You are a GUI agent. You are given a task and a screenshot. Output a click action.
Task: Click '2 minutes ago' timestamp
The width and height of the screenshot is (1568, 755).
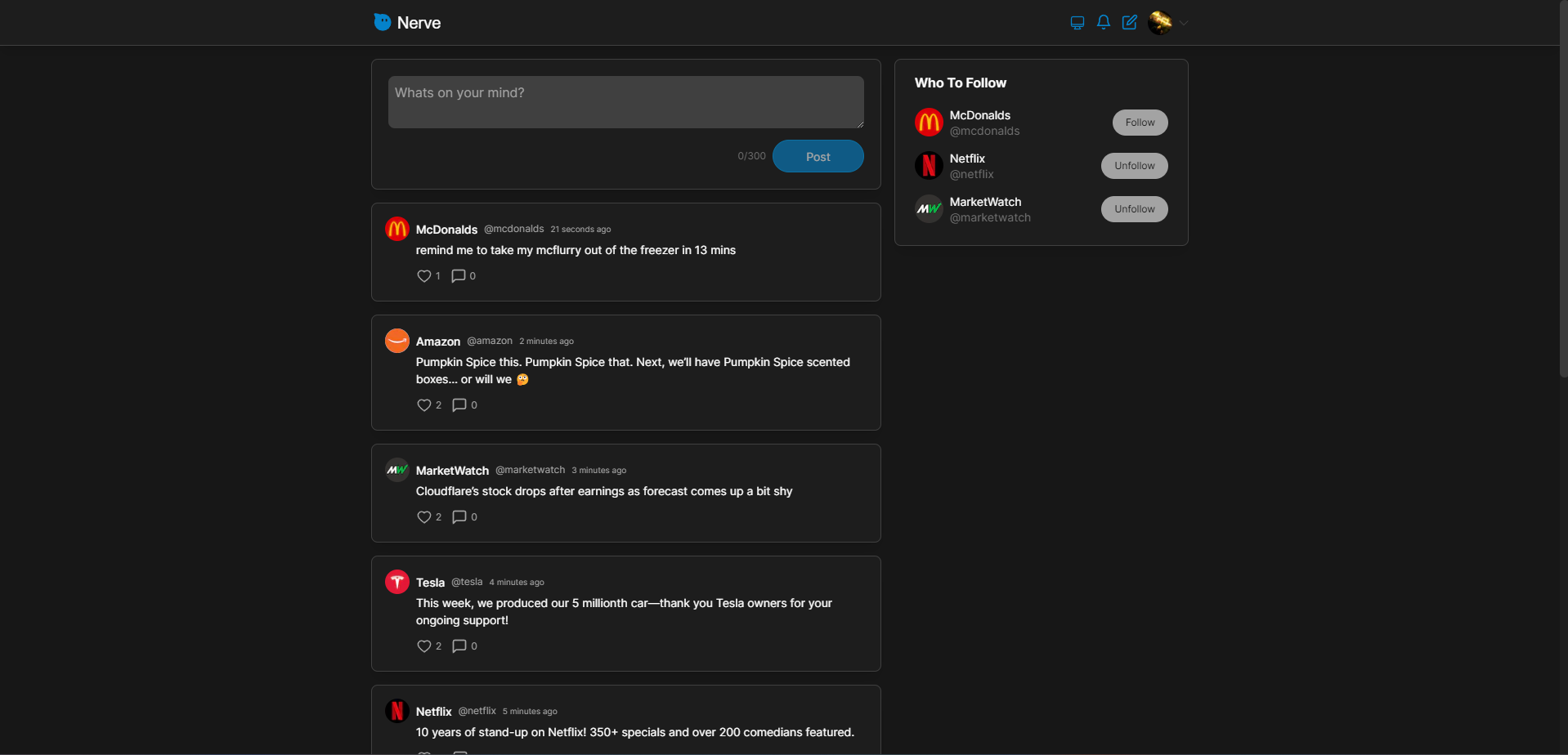point(546,342)
